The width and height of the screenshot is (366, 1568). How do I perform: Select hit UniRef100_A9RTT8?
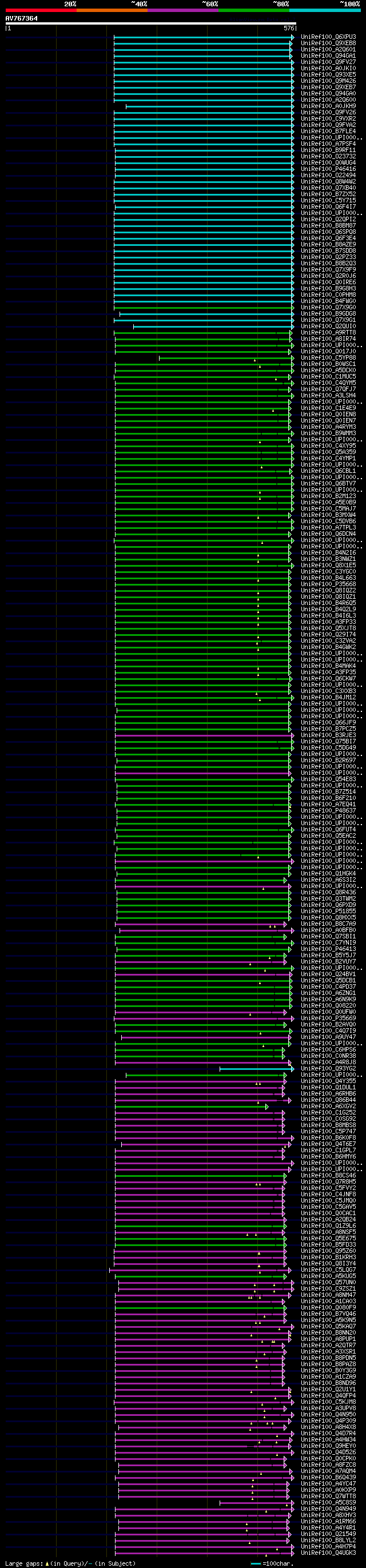click(x=329, y=332)
